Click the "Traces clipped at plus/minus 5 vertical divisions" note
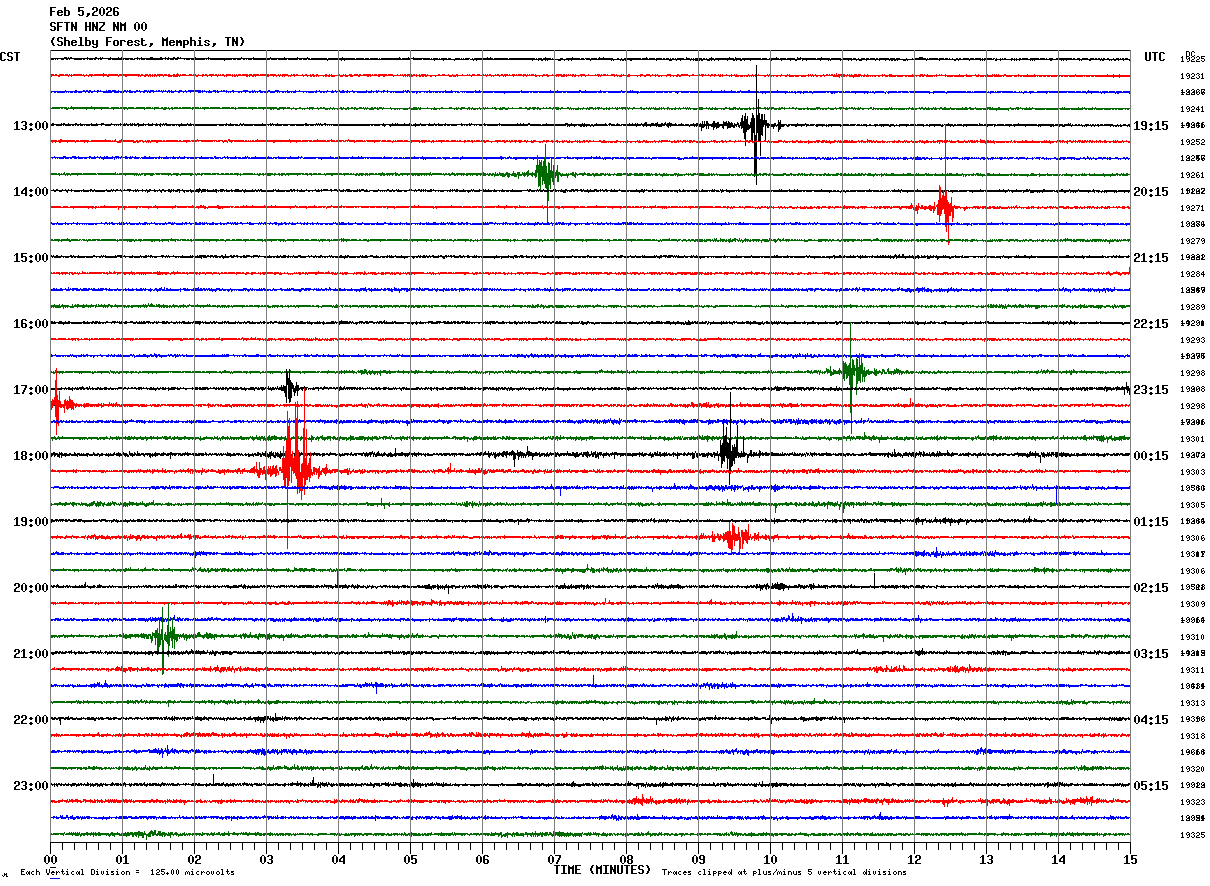 tap(784, 873)
